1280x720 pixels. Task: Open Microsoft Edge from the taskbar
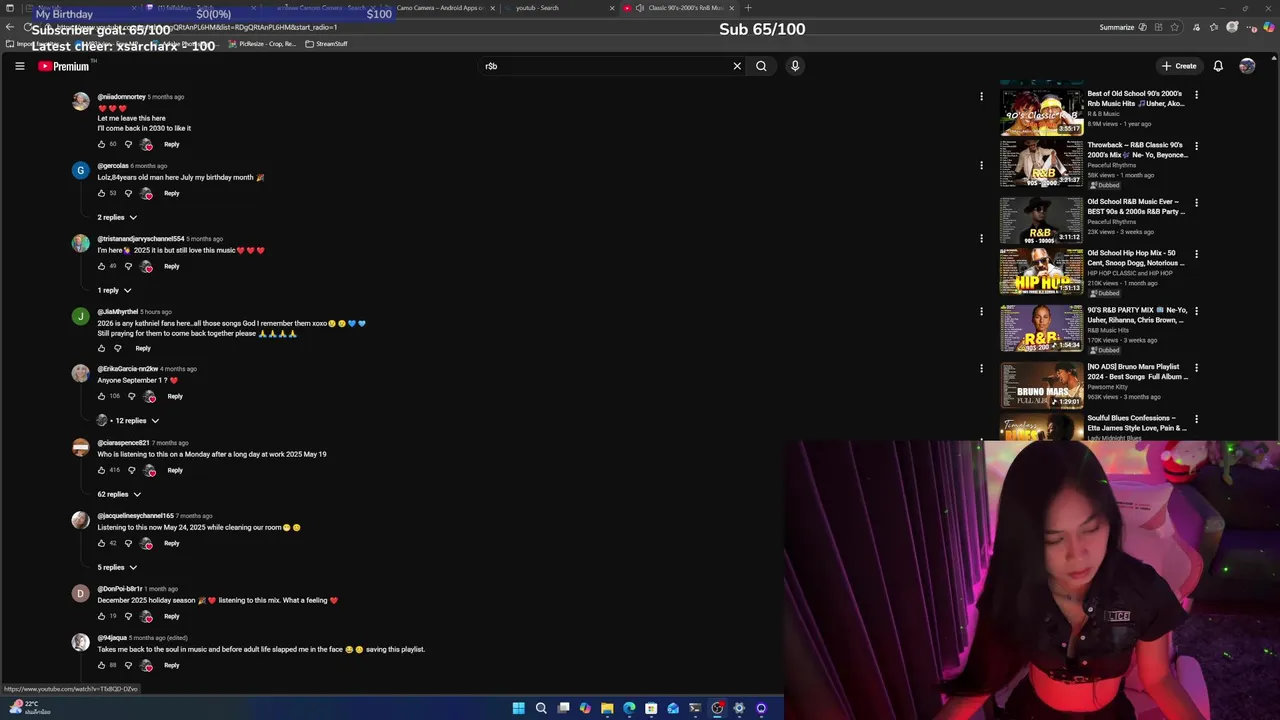629,708
